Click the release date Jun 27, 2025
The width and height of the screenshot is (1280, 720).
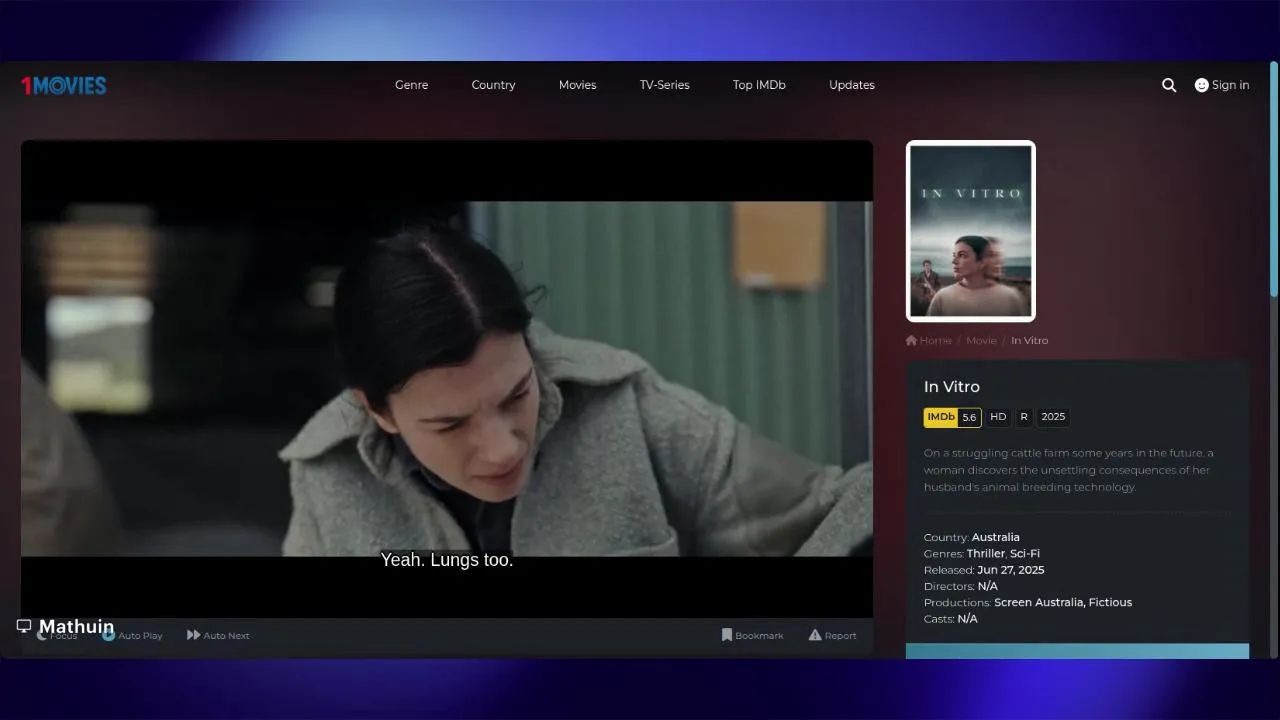(x=1011, y=570)
